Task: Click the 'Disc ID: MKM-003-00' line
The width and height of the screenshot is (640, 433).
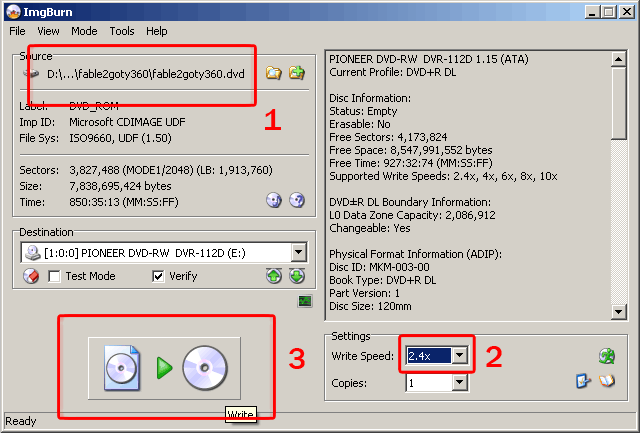Action: coord(379,267)
